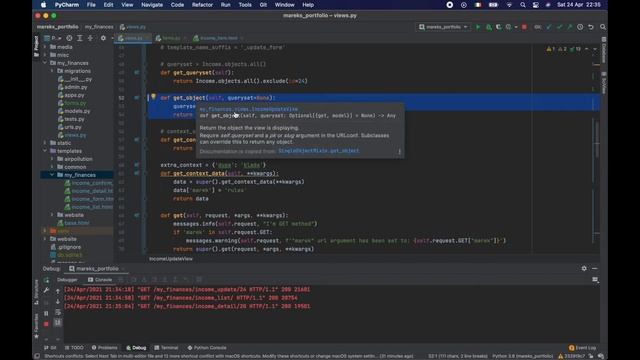This screenshot has width=640, height=360.
Task: Update project via the Git blue arrow icon
Action: tap(549, 27)
